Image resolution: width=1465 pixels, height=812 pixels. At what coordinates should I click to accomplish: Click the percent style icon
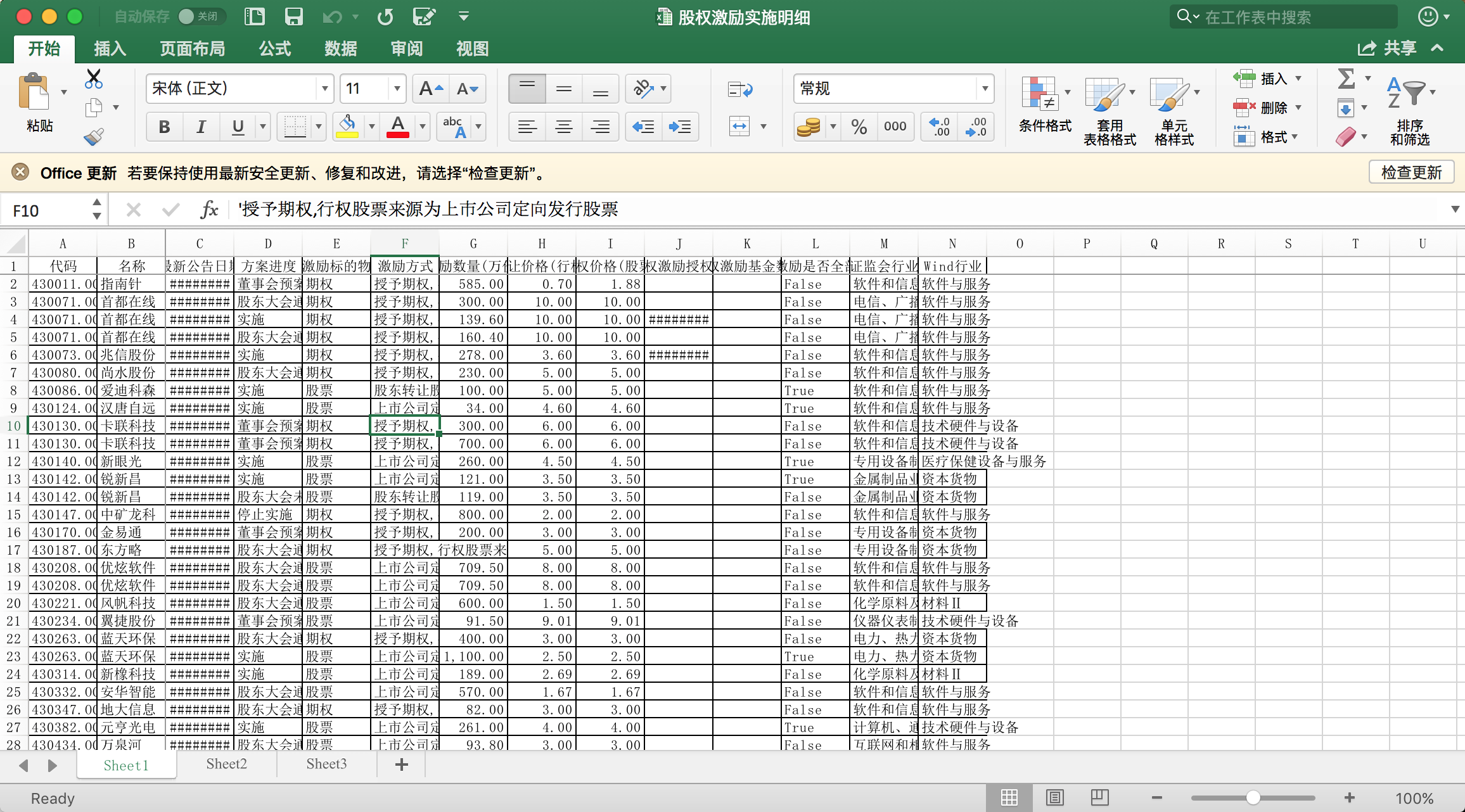(859, 127)
